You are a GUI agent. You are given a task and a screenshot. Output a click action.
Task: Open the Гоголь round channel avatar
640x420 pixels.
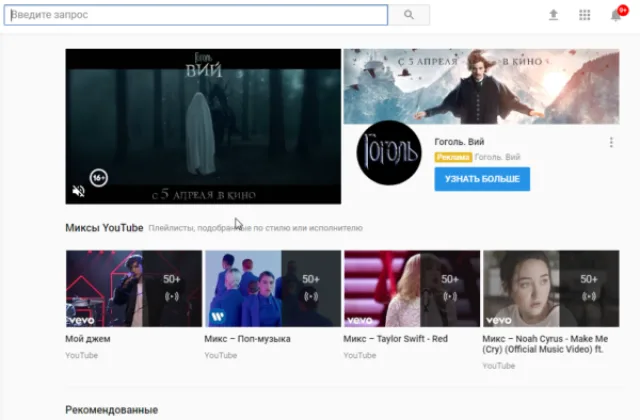[x=389, y=153]
